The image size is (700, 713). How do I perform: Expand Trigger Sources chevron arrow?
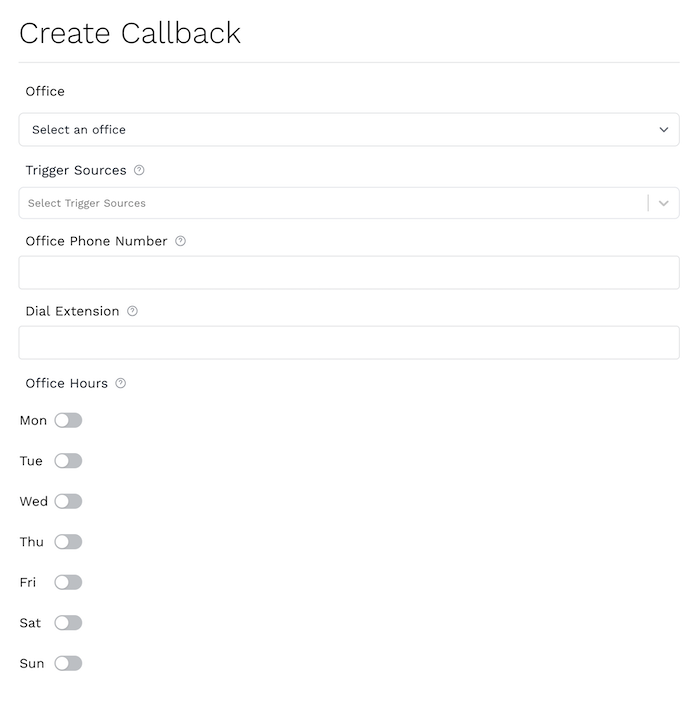tap(664, 203)
